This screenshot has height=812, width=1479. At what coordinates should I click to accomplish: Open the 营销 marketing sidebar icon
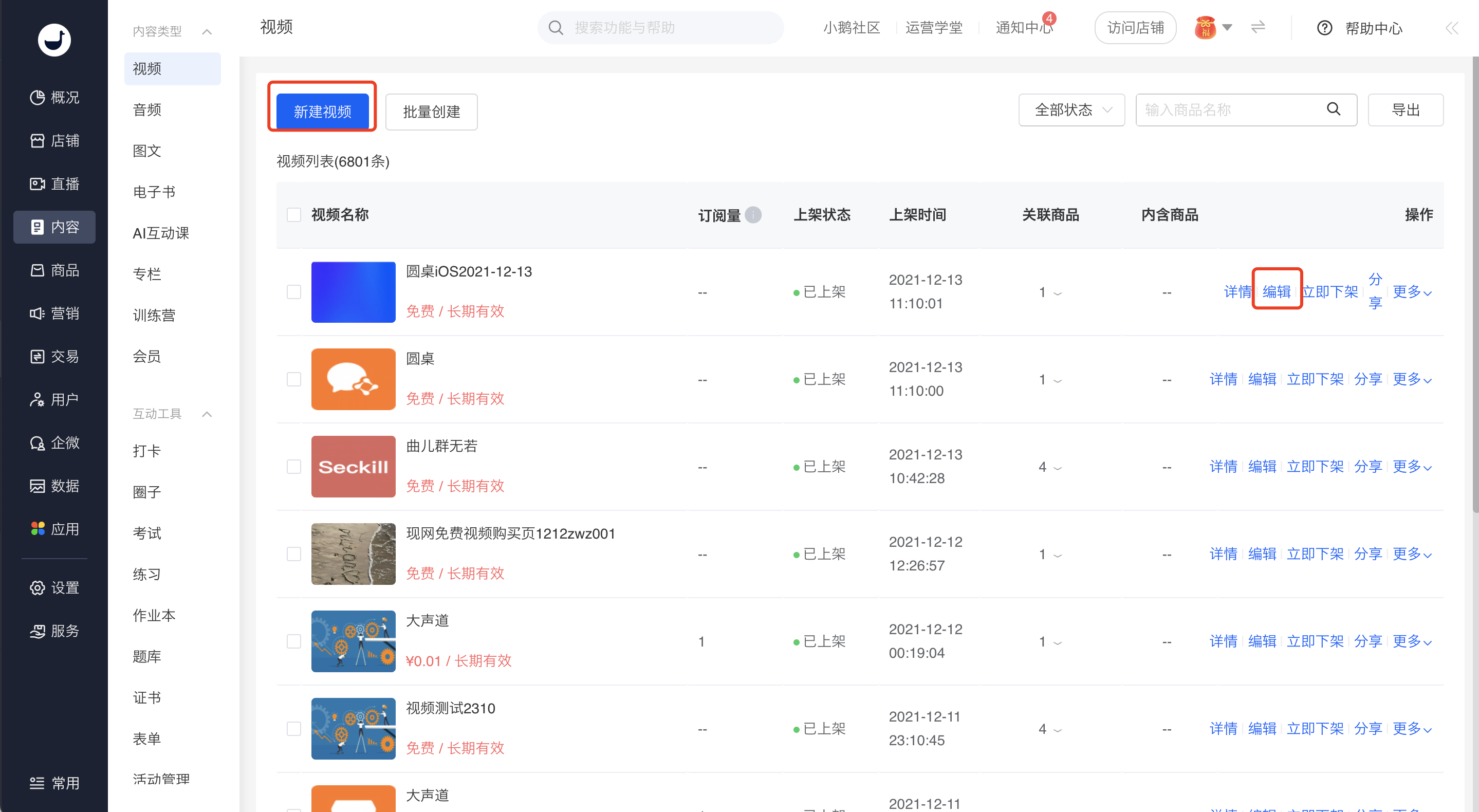pyautogui.click(x=37, y=313)
